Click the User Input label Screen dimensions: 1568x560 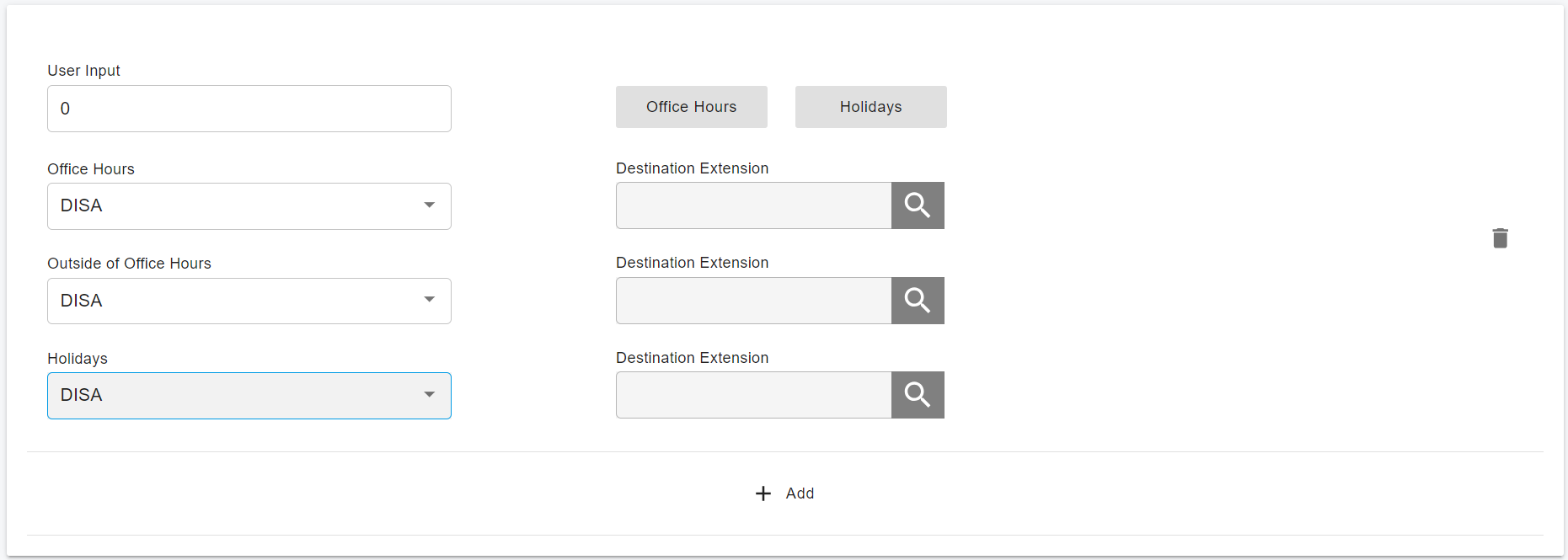coord(83,71)
